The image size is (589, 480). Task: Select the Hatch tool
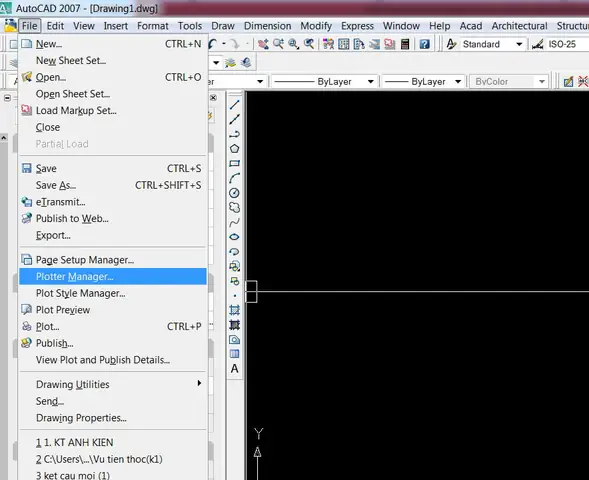point(234,310)
